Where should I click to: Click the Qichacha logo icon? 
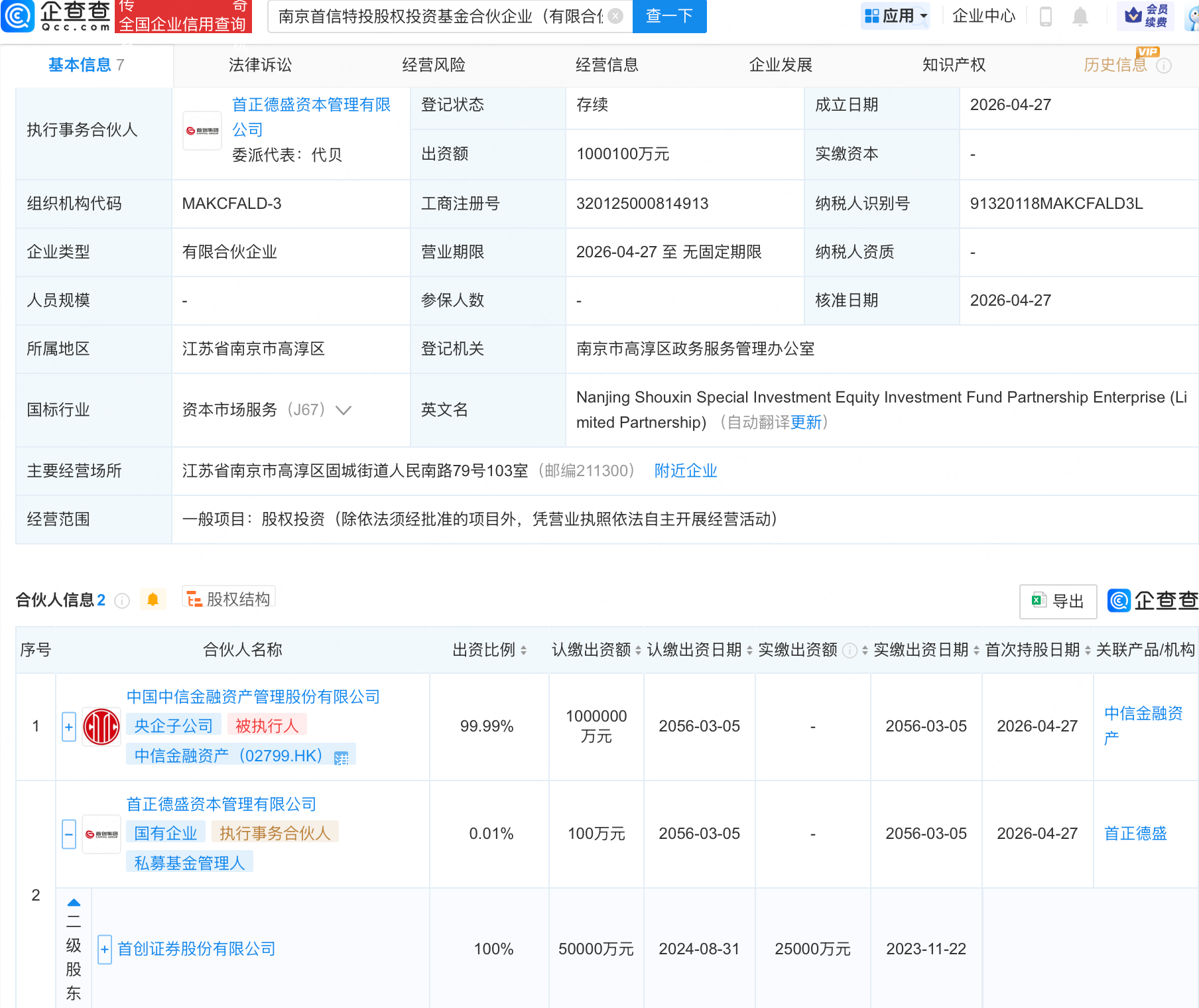tap(18, 16)
